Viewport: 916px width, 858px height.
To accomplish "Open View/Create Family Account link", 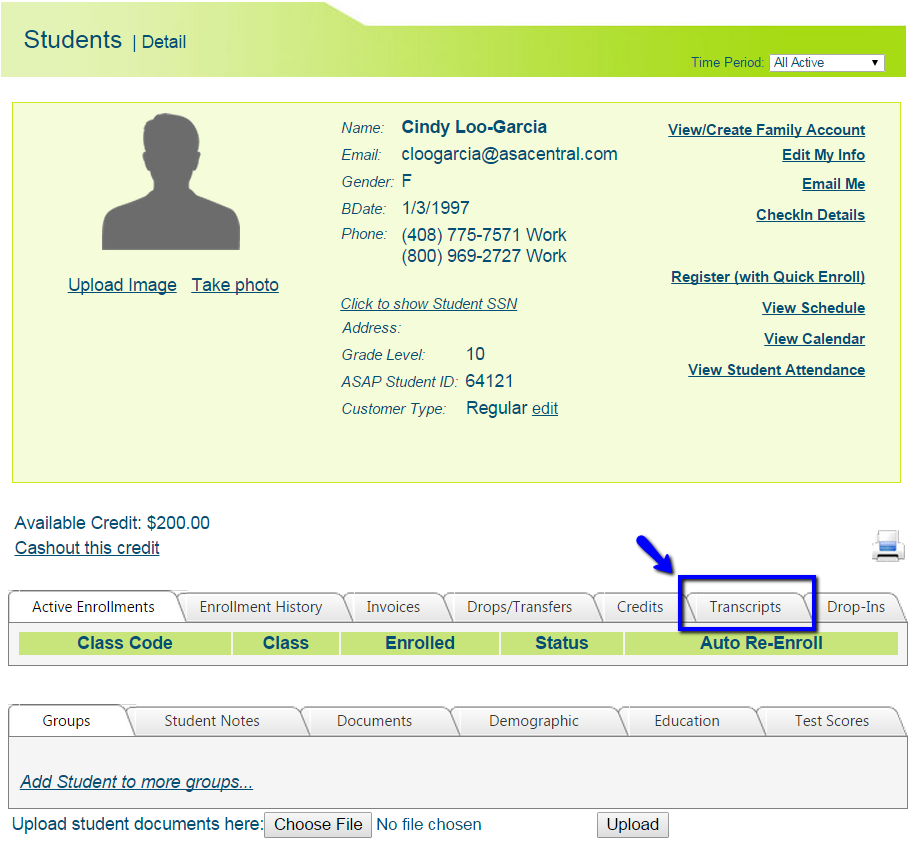I will click(x=766, y=130).
